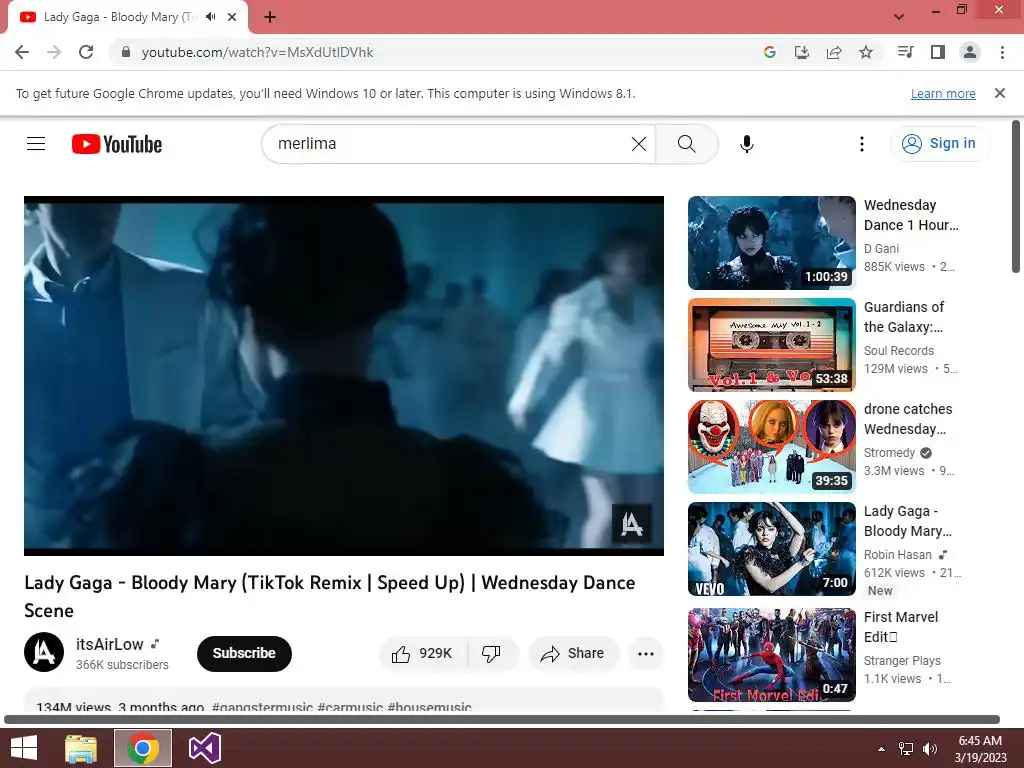This screenshot has width=1024, height=768.
Task: Open a new tab with plus button
Action: point(270,17)
